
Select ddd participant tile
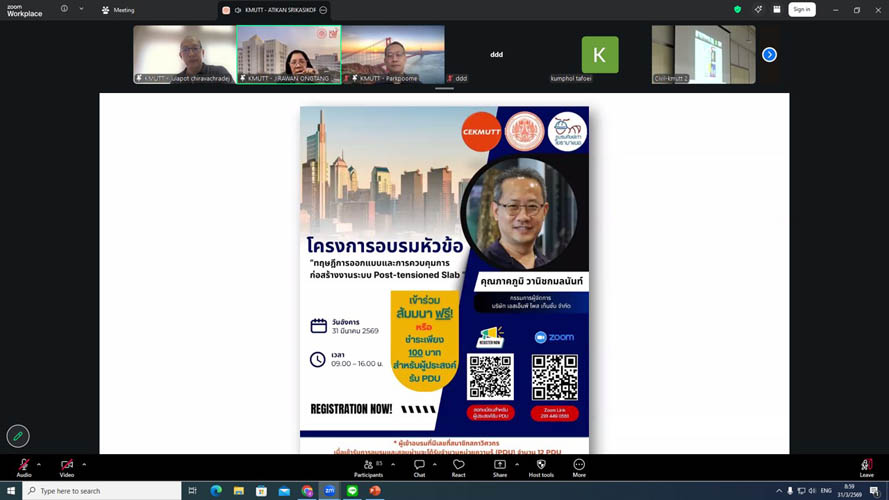tap(497, 54)
